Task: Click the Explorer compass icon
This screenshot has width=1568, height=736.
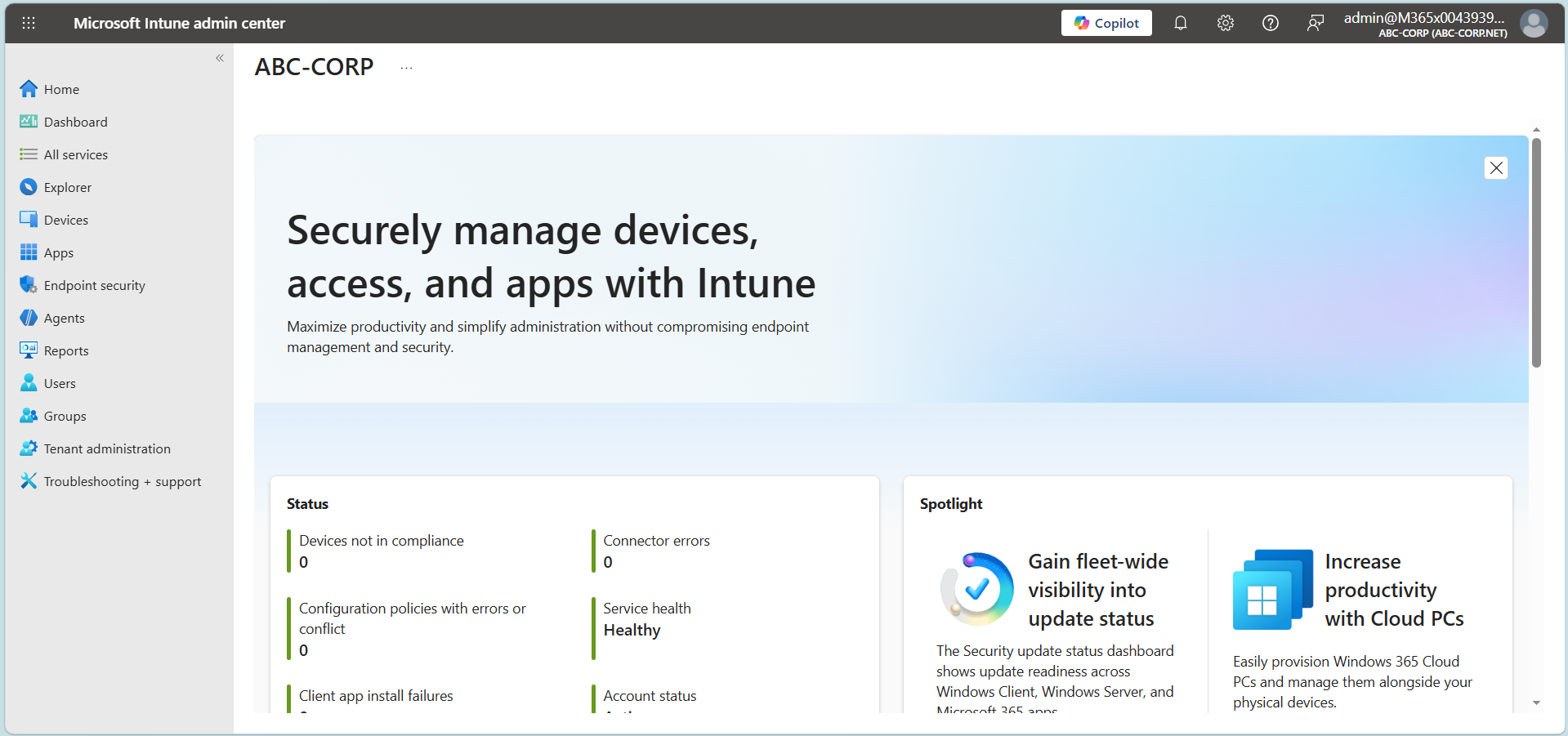Action: [x=29, y=186]
